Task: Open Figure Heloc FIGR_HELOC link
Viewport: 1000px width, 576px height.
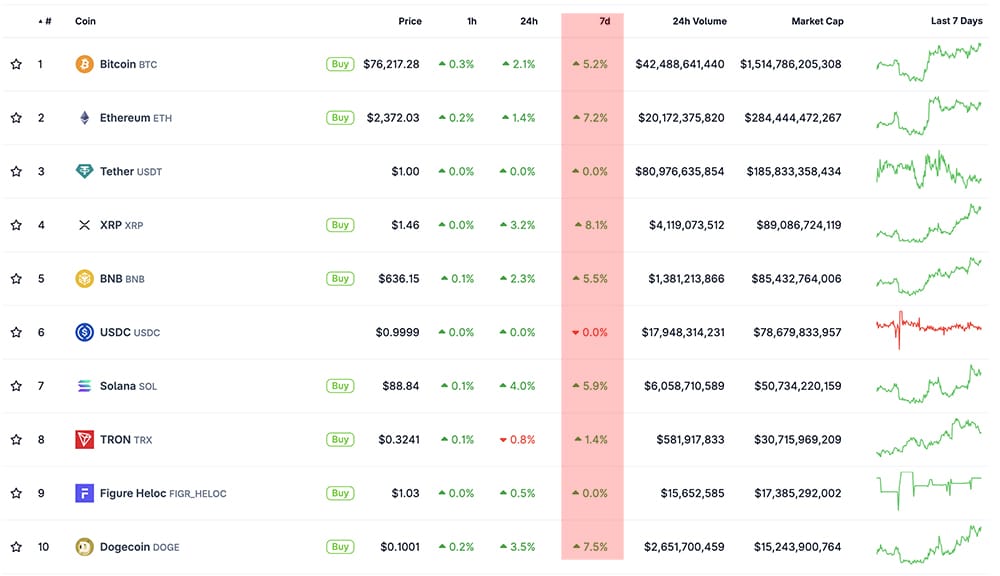Action: (x=163, y=492)
